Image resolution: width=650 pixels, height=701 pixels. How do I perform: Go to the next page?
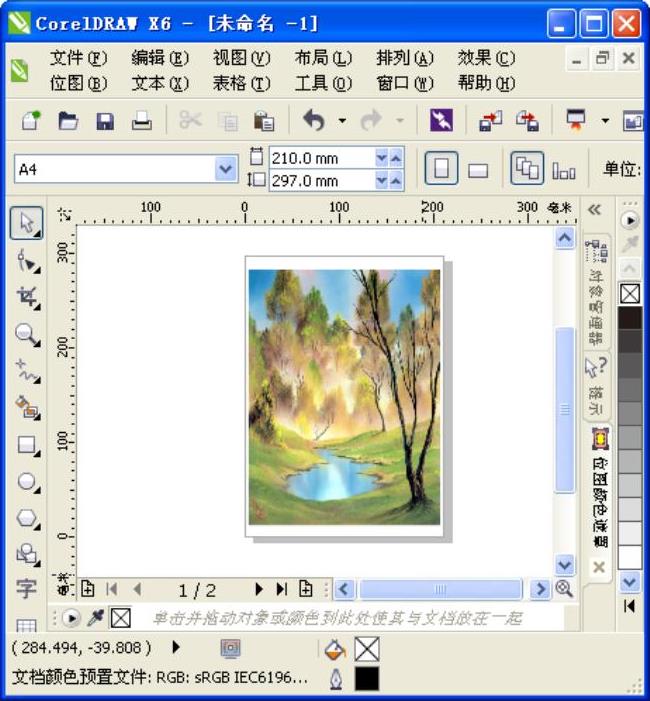click(x=258, y=589)
